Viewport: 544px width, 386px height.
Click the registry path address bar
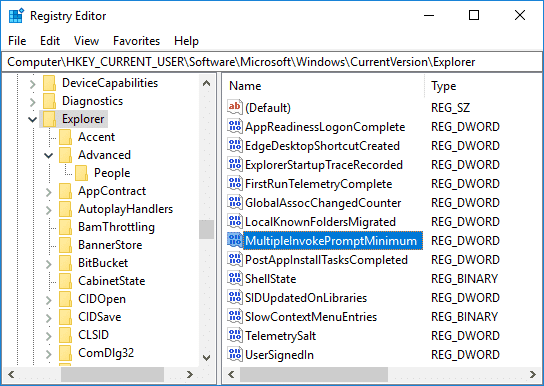272,62
